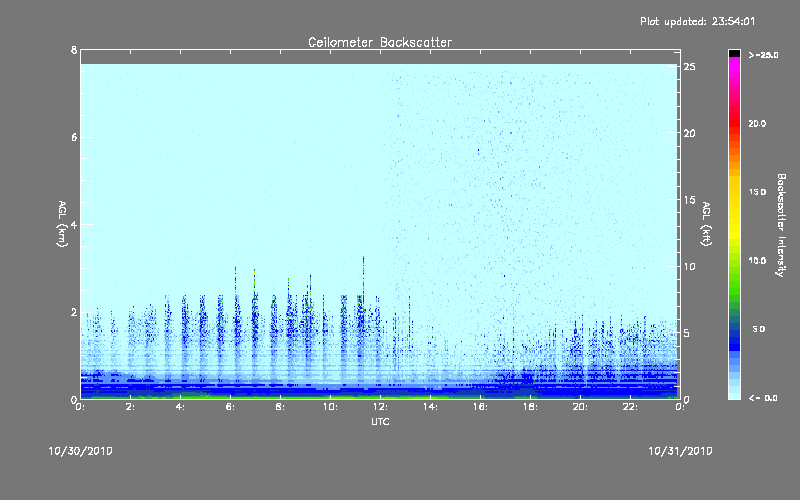The height and width of the screenshot is (500, 800).
Task: Click the "6" km tick on left axis
Action: pyautogui.click(x=74, y=137)
